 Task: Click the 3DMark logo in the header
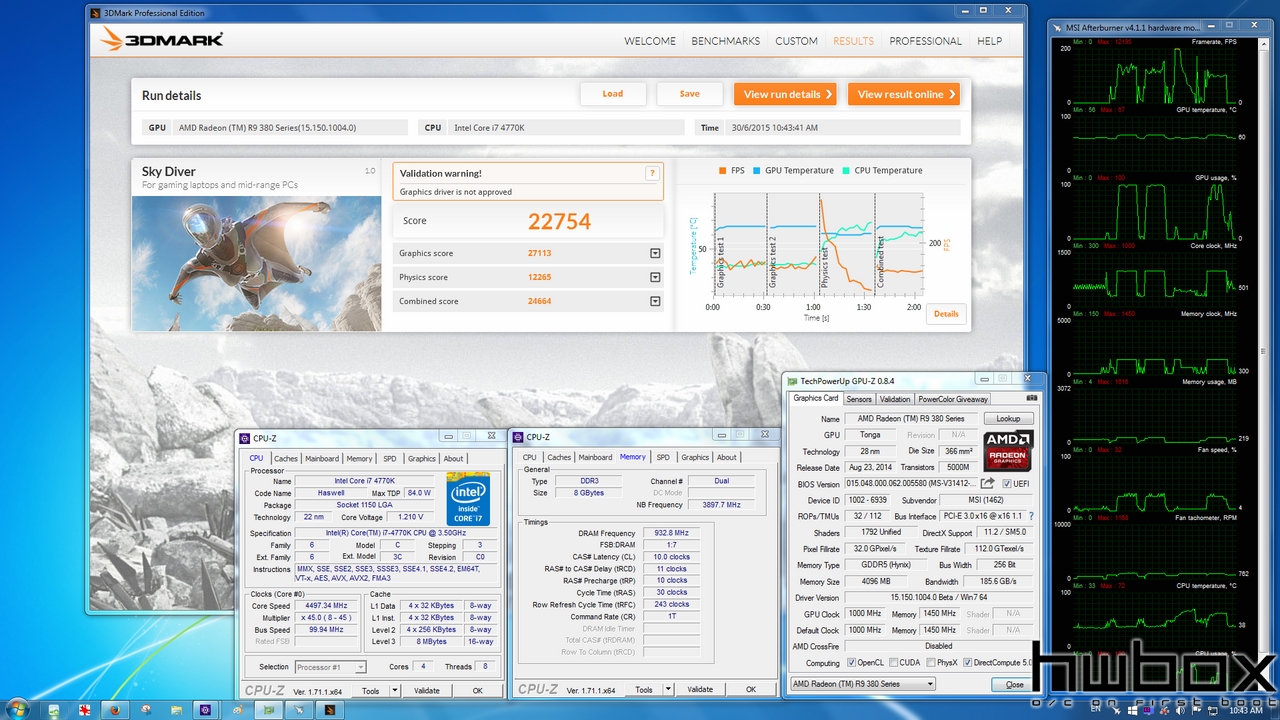[161, 40]
